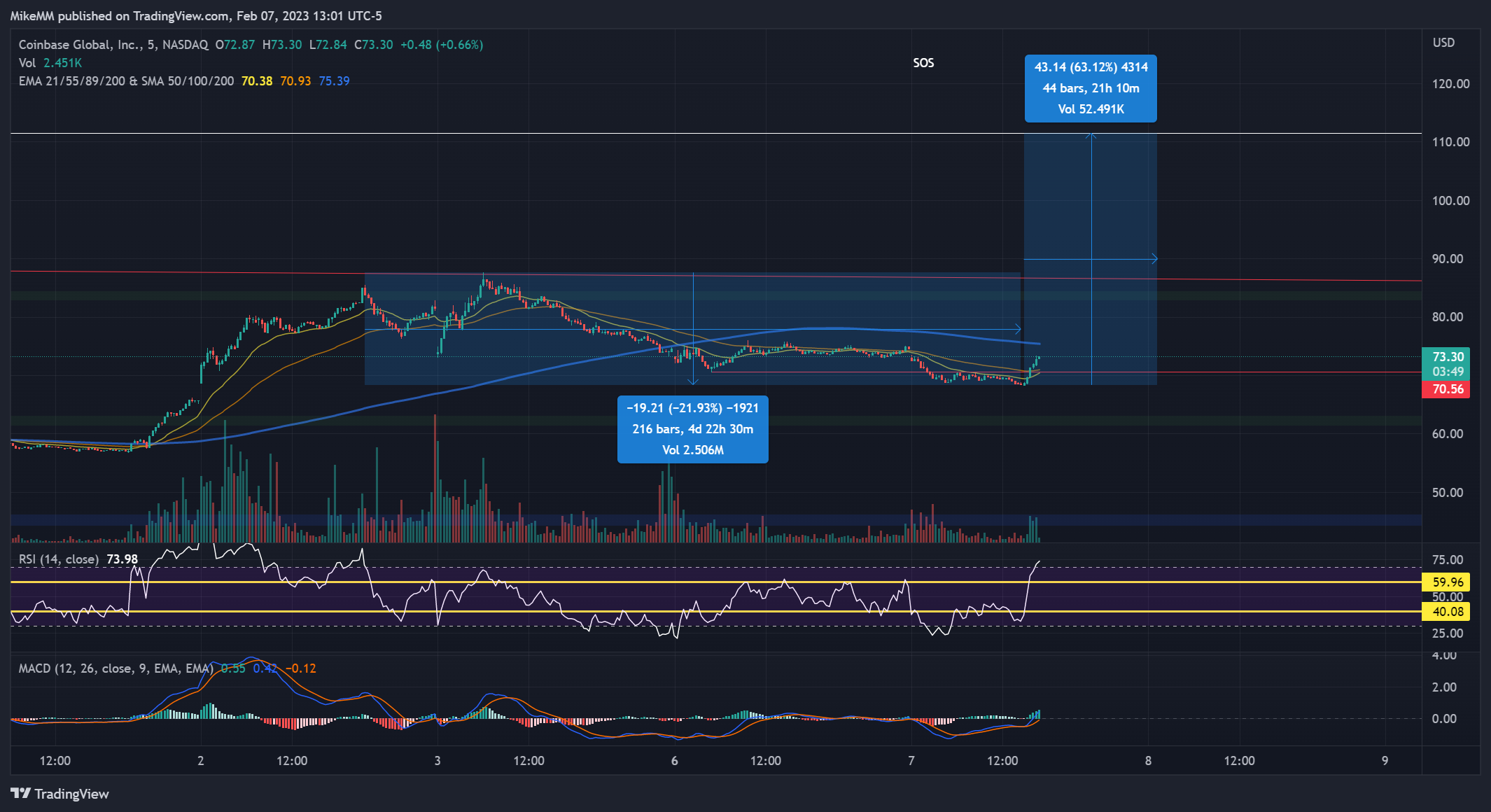Viewport: 1491px width, 812px height.
Task: Click the date label 2 on time axis
Action: pyautogui.click(x=201, y=761)
